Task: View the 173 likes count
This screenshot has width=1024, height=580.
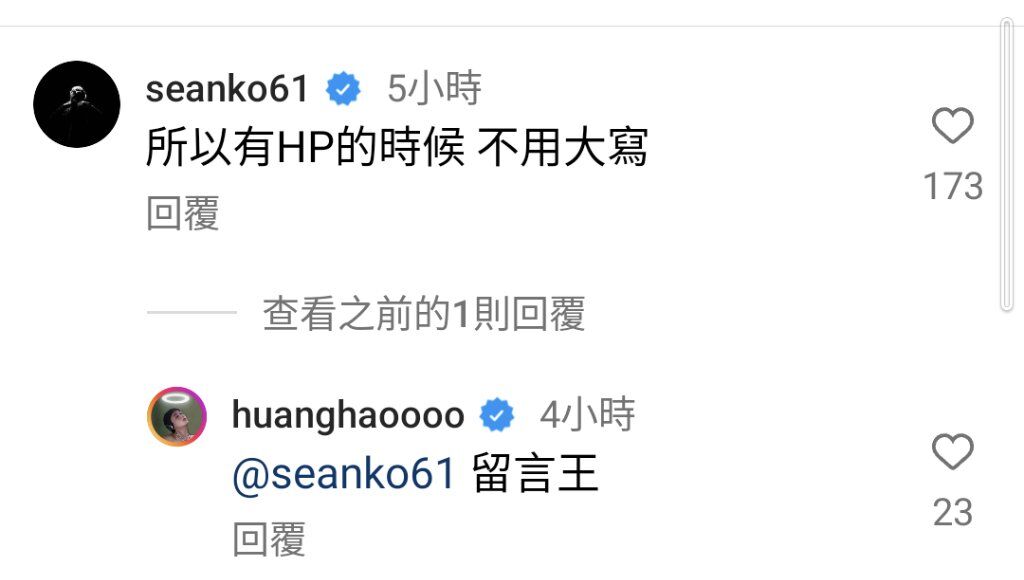Action: [953, 186]
